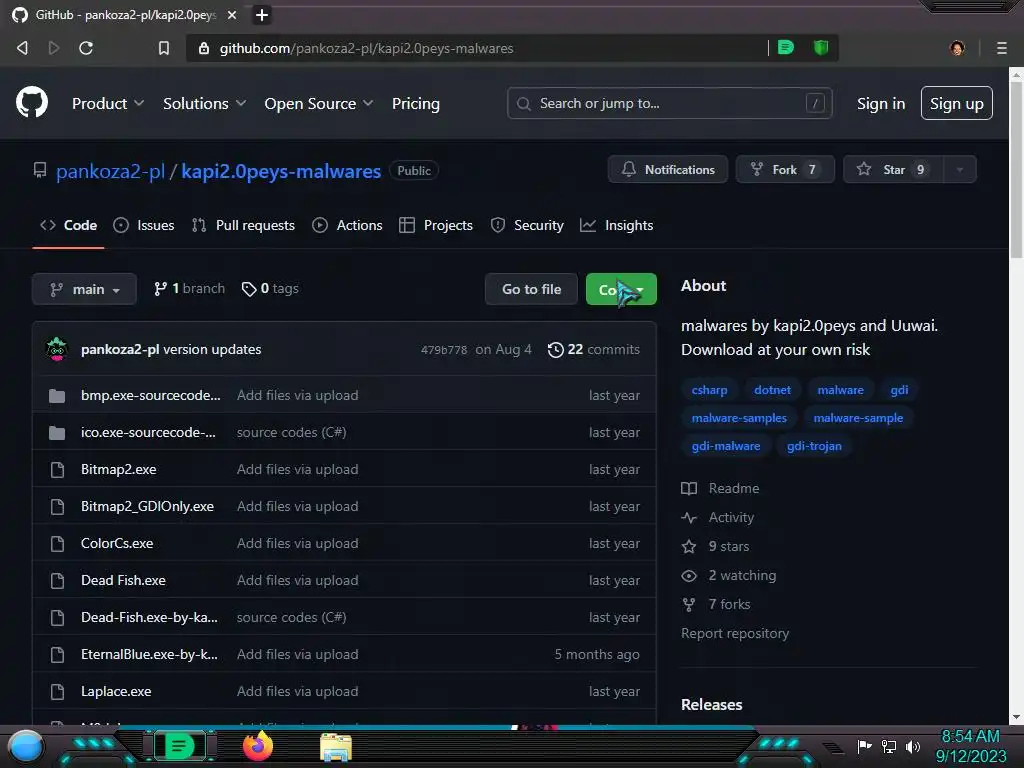Click the green Brave shield icon

click(x=821, y=47)
